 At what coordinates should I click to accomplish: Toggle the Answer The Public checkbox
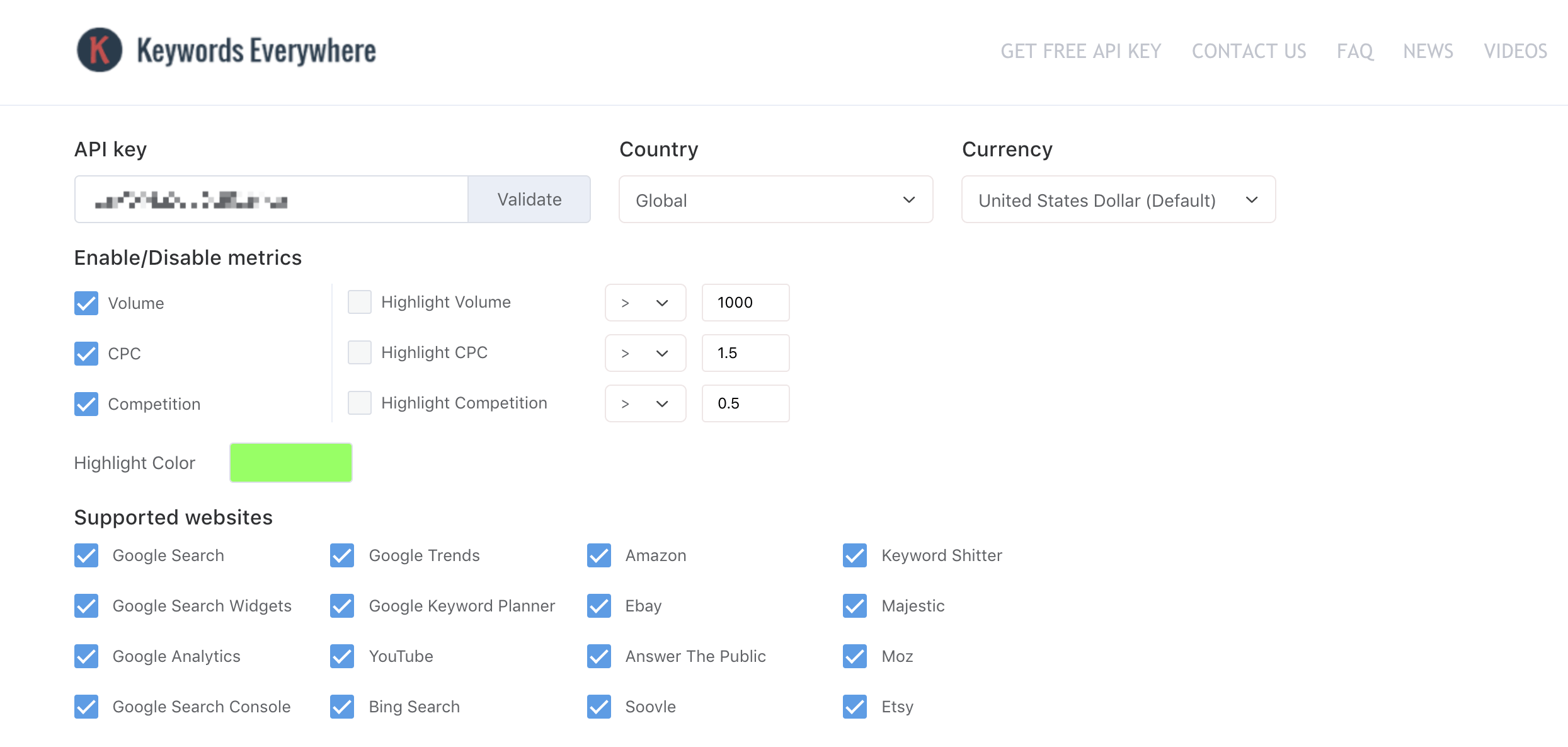click(x=599, y=656)
